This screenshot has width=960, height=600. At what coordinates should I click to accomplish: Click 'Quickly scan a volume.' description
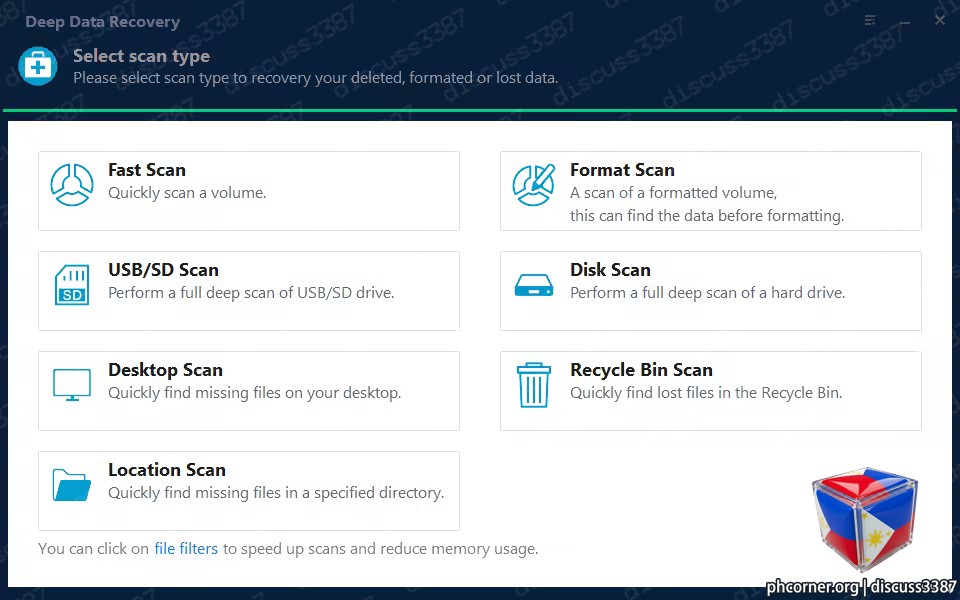[x=187, y=193]
